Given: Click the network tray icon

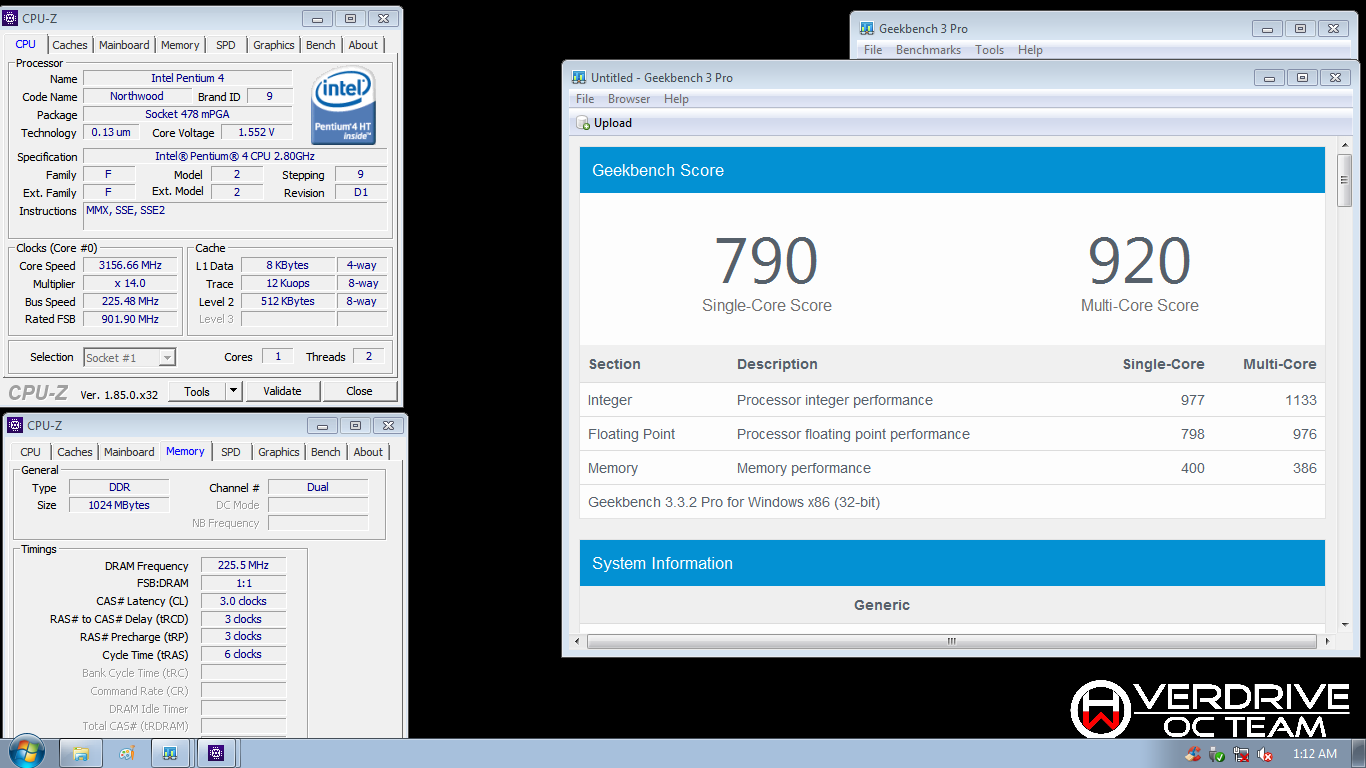Looking at the screenshot, I should click(1241, 754).
